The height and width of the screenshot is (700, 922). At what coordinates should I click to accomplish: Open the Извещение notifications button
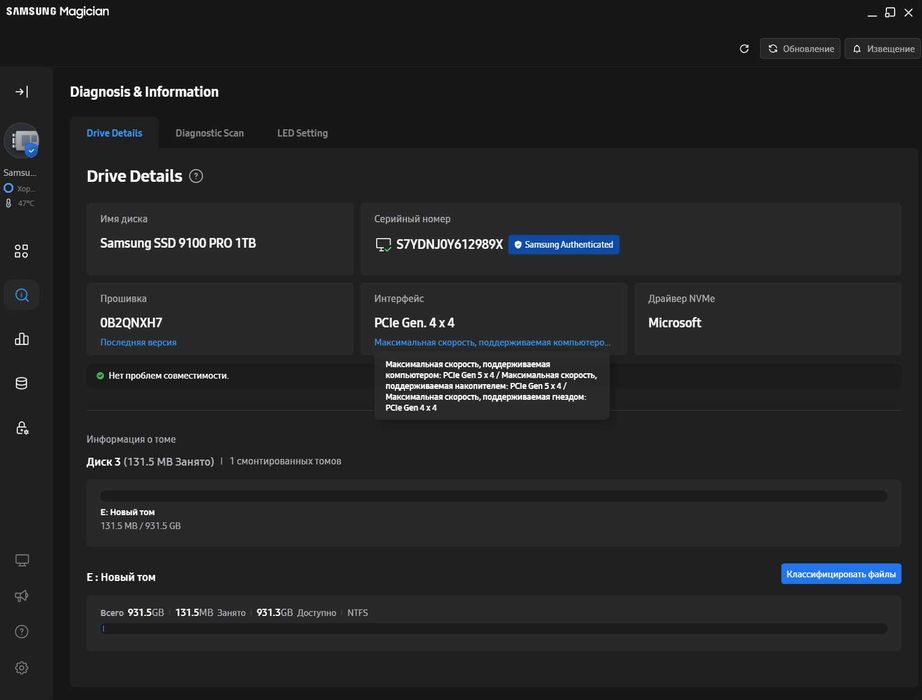click(x=882, y=49)
